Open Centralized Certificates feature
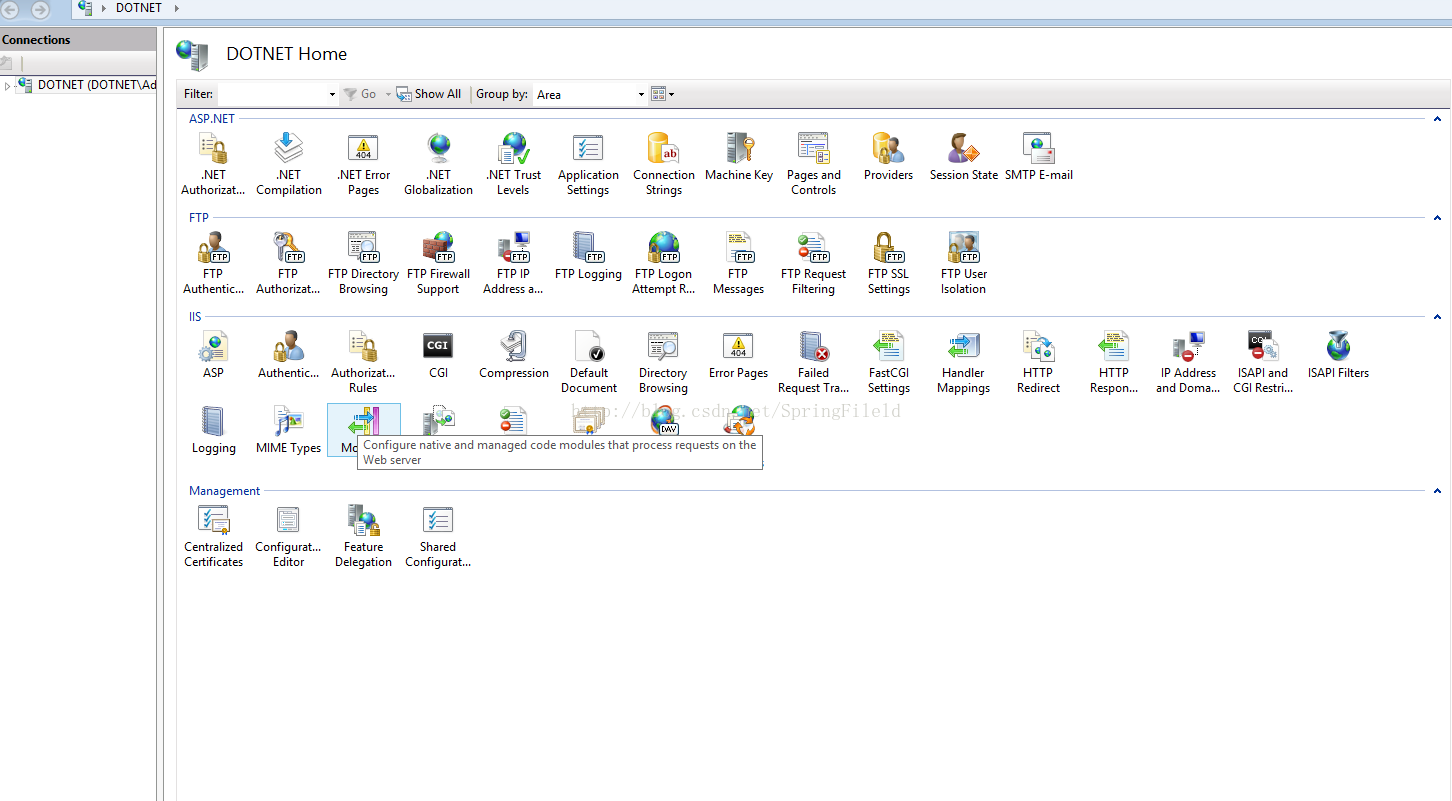Viewport: 1452px width, 801px height. click(213, 537)
